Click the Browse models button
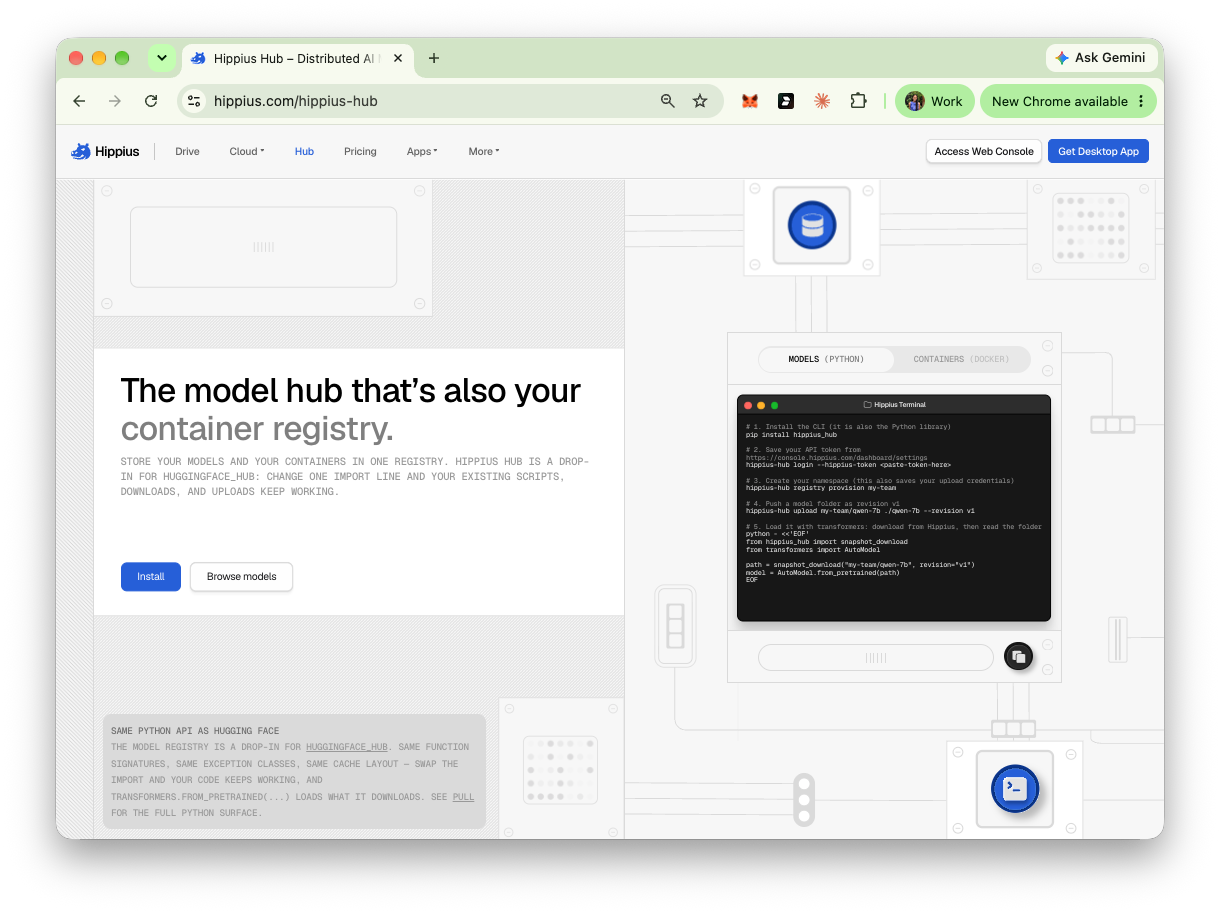1220x913 pixels. pos(241,577)
